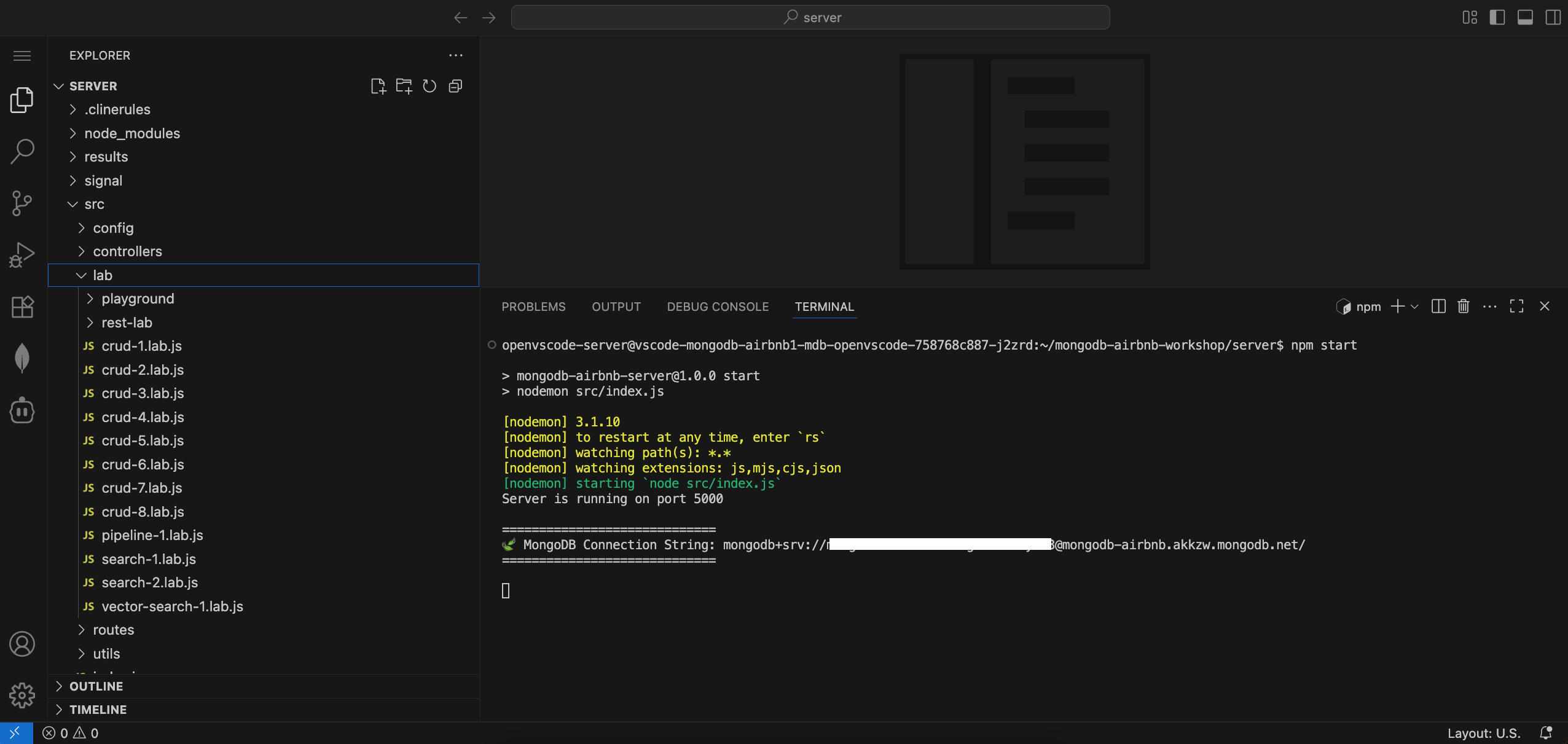Switch to the DEBUG CONSOLE tab
Image resolution: width=1568 pixels, height=744 pixels.
click(718, 307)
